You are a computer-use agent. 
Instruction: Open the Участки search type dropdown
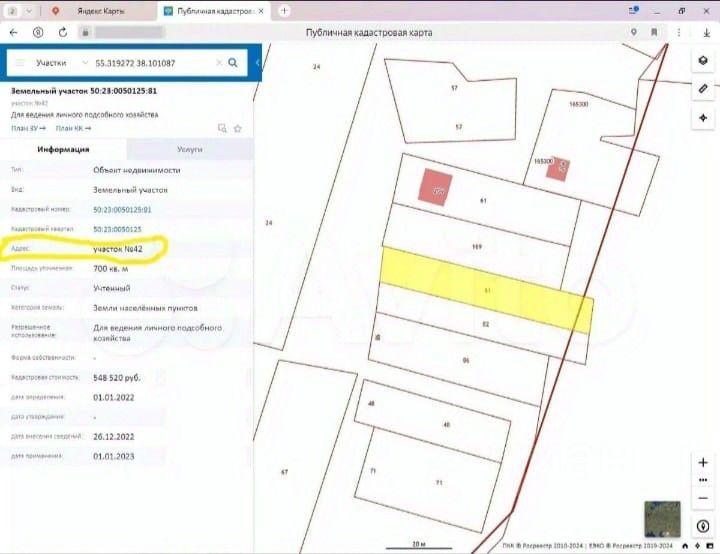(62, 63)
